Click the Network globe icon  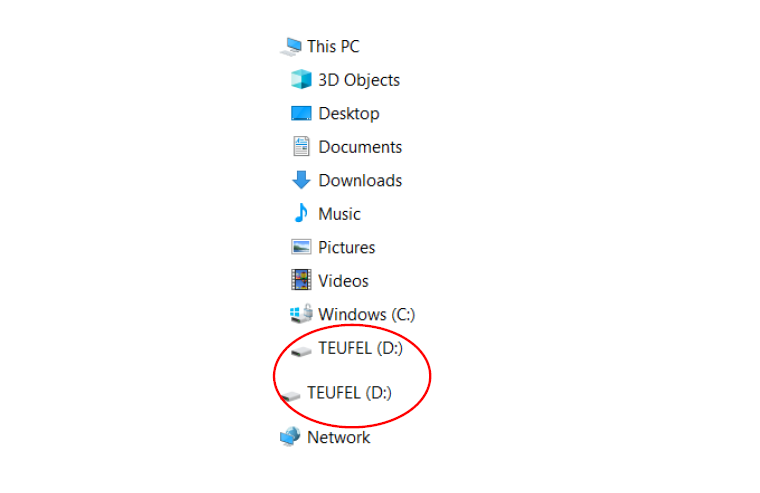point(290,436)
